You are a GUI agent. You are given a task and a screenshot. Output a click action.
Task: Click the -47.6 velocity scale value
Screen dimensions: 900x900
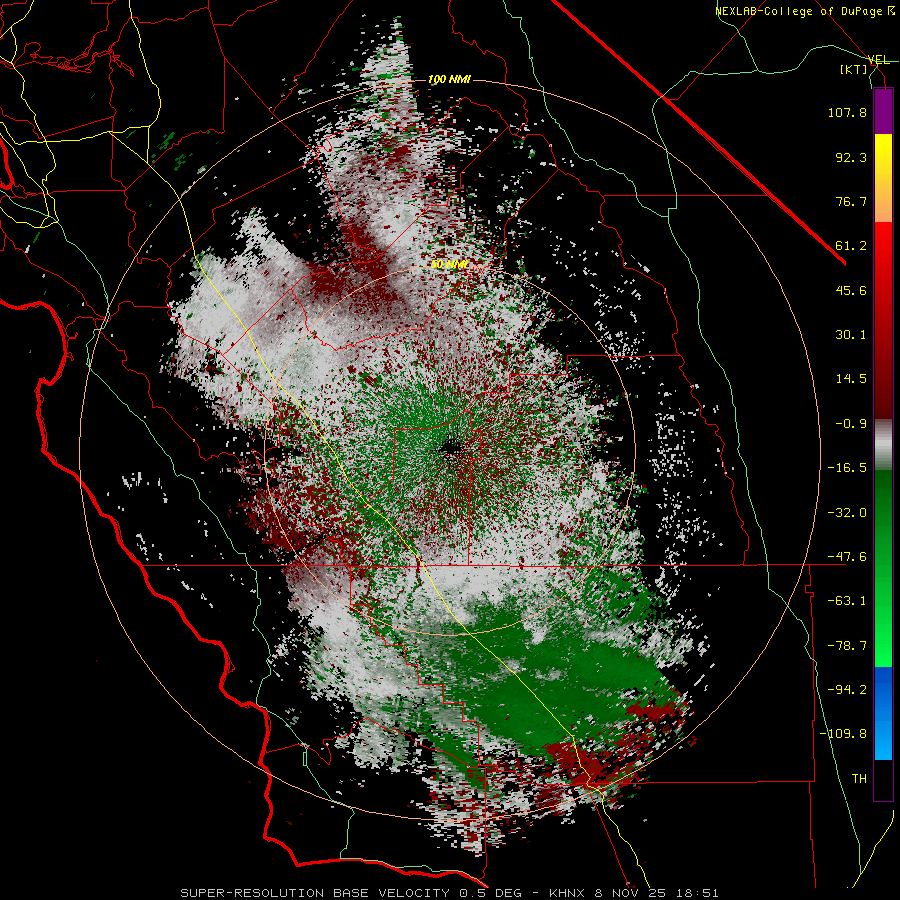click(x=847, y=557)
